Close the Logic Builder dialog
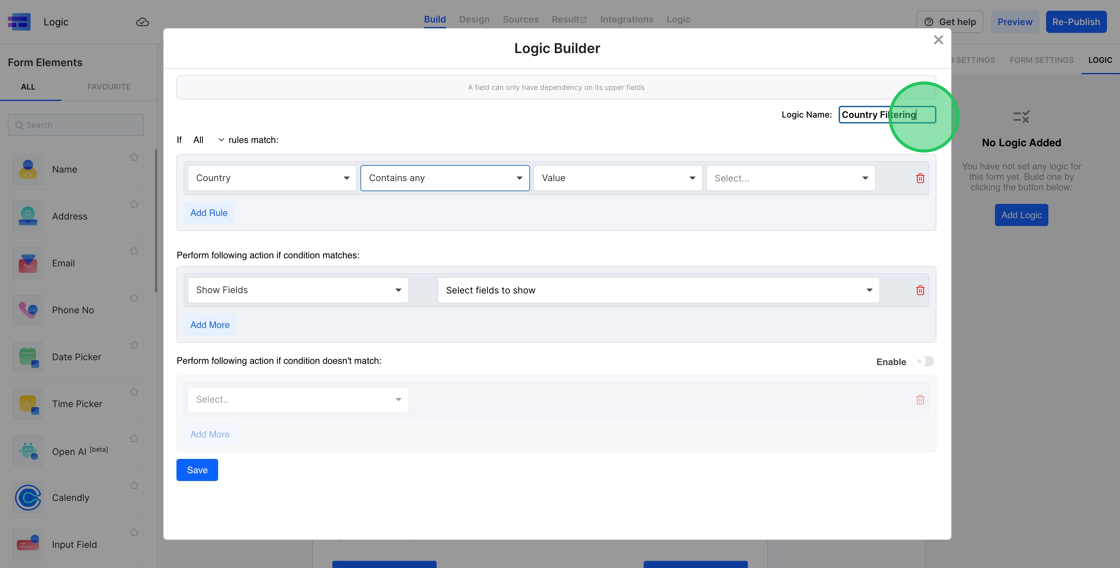This screenshot has height=568, width=1120. tap(938, 40)
